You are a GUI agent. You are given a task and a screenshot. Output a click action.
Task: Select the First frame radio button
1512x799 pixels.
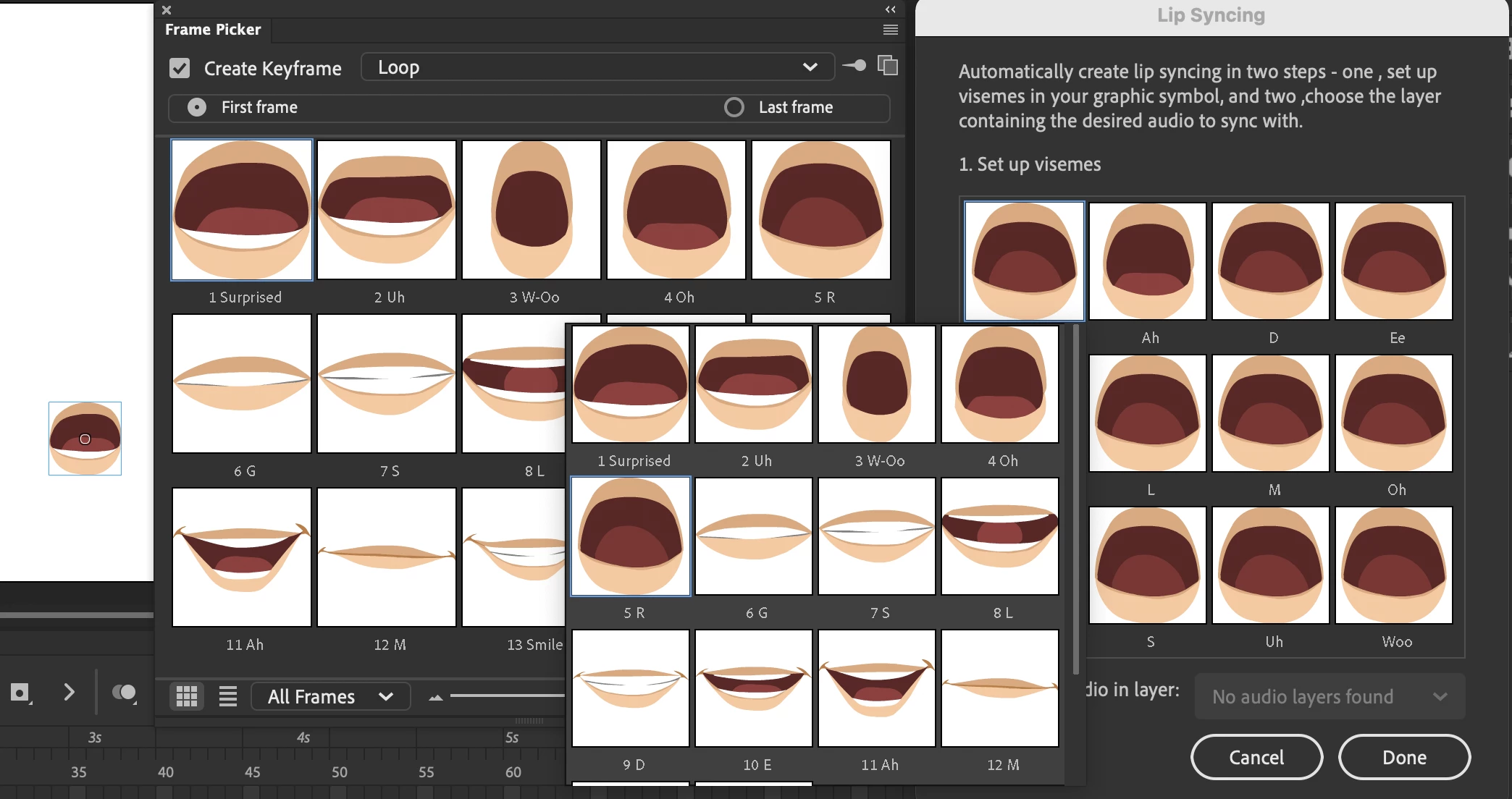click(x=197, y=107)
